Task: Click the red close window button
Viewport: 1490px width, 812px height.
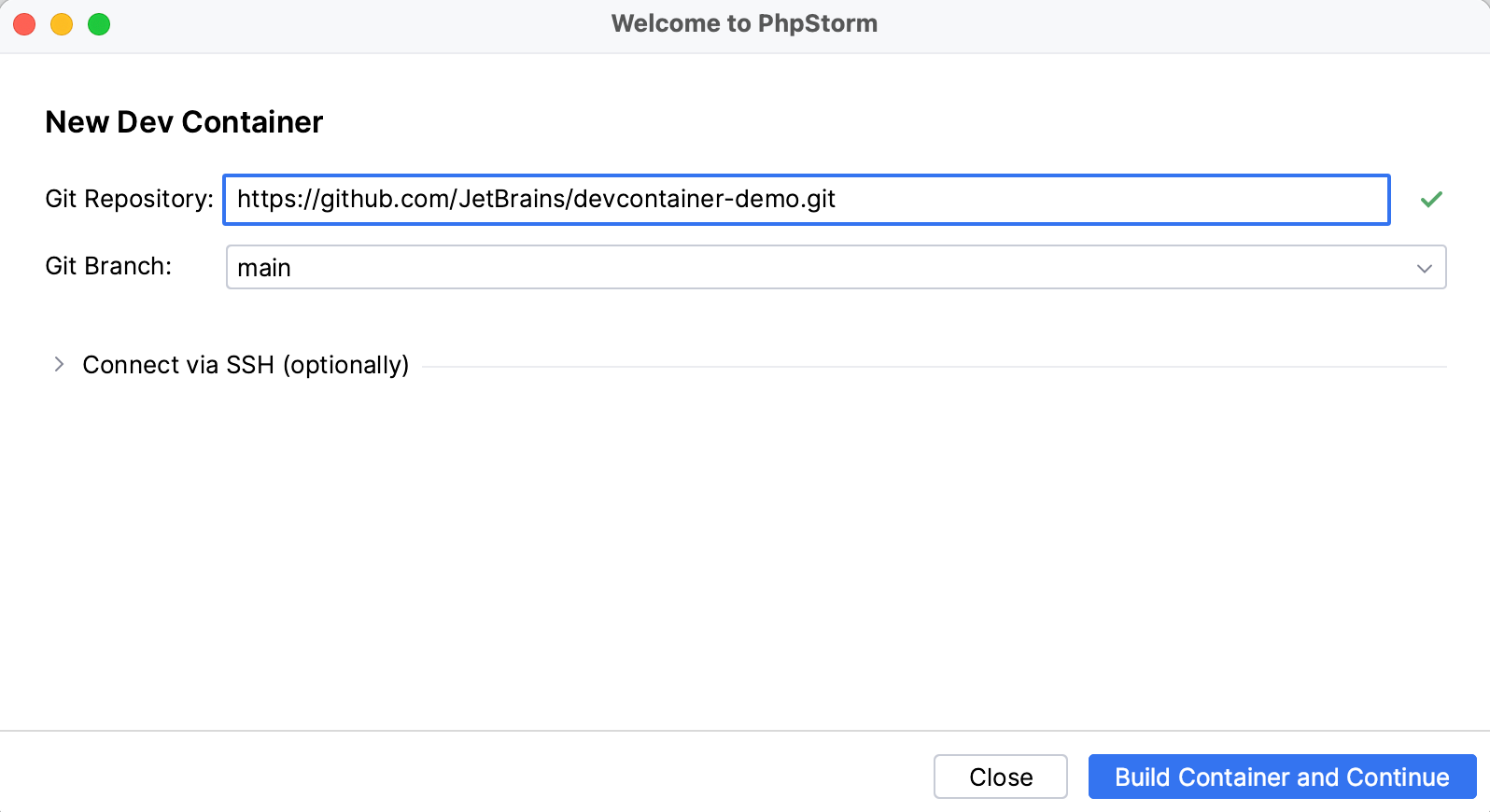Action: tap(24, 24)
